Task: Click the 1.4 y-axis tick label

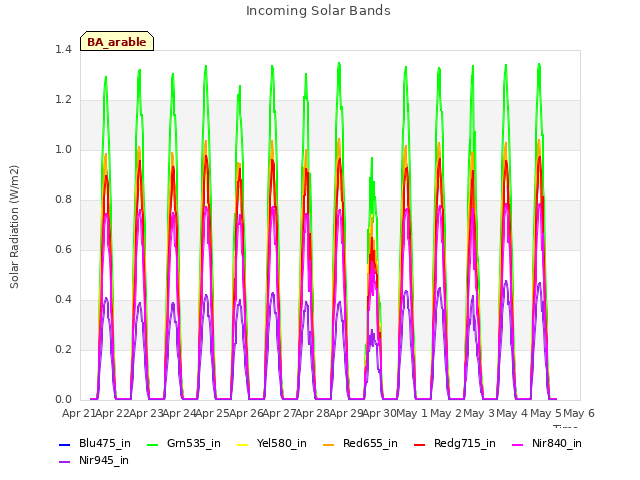Action: pyautogui.click(x=63, y=49)
